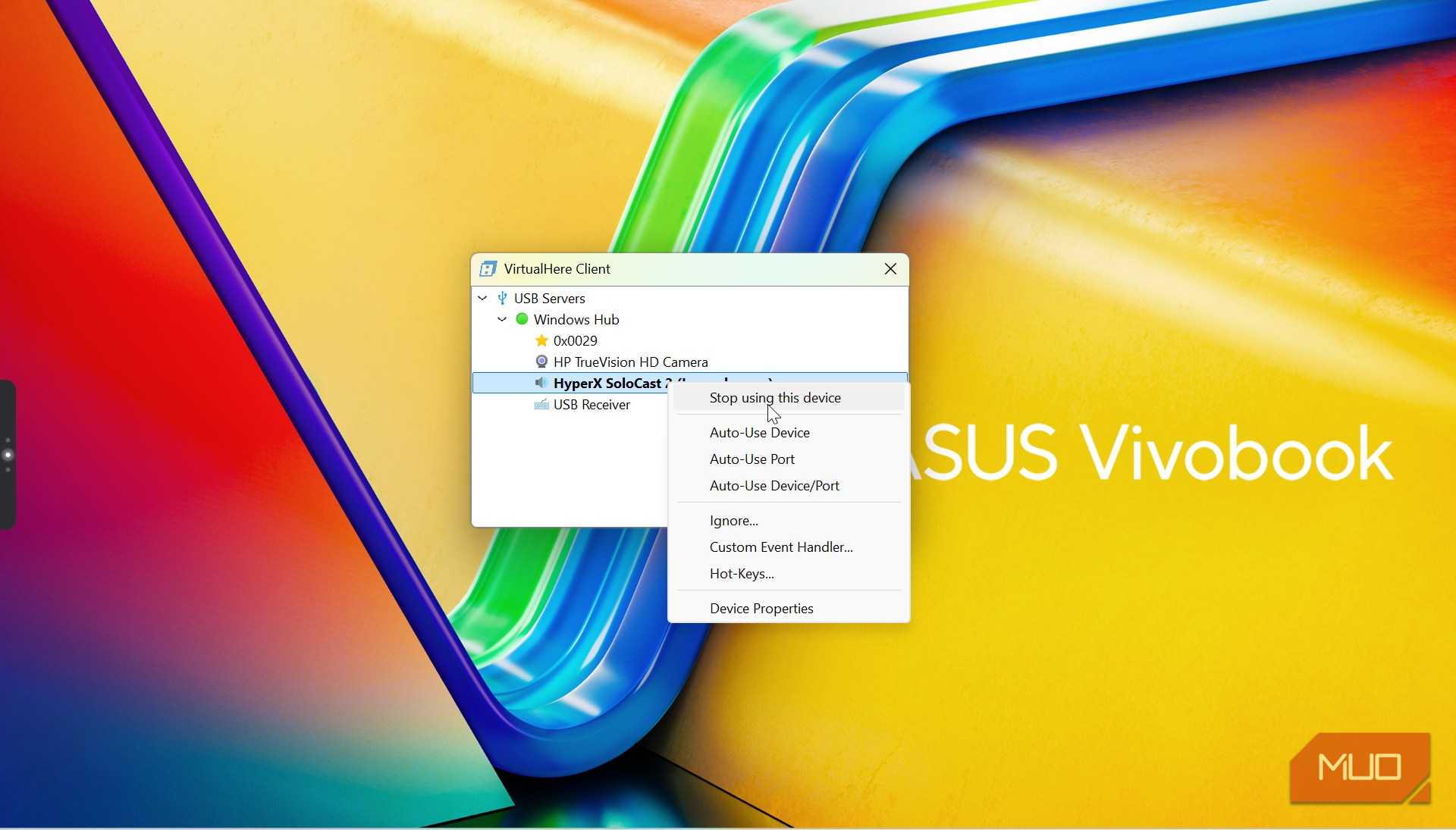The width and height of the screenshot is (1456, 830).
Task: Click the VirtualHere Client app icon in title bar
Action: tap(488, 269)
